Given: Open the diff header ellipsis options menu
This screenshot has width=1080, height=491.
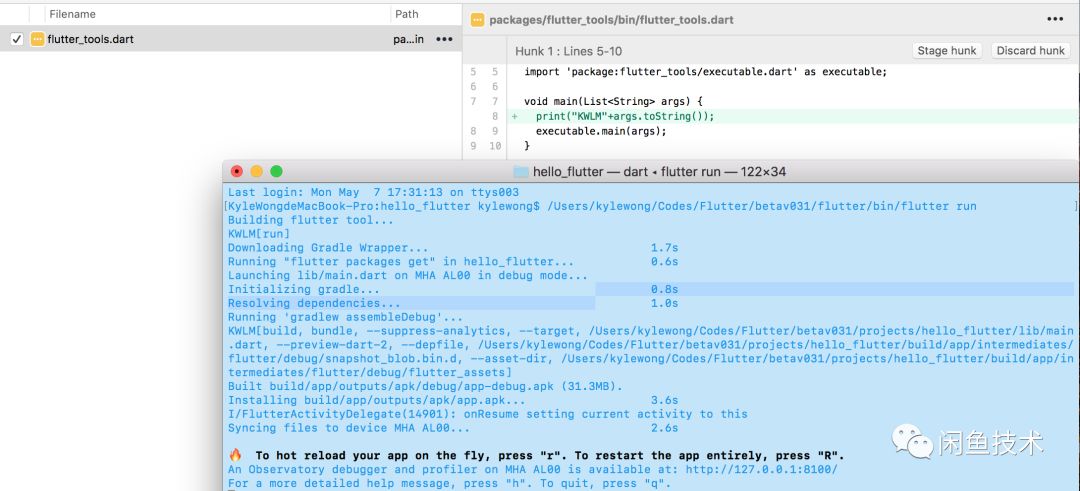Looking at the screenshot, I should tap(1055, 19).
